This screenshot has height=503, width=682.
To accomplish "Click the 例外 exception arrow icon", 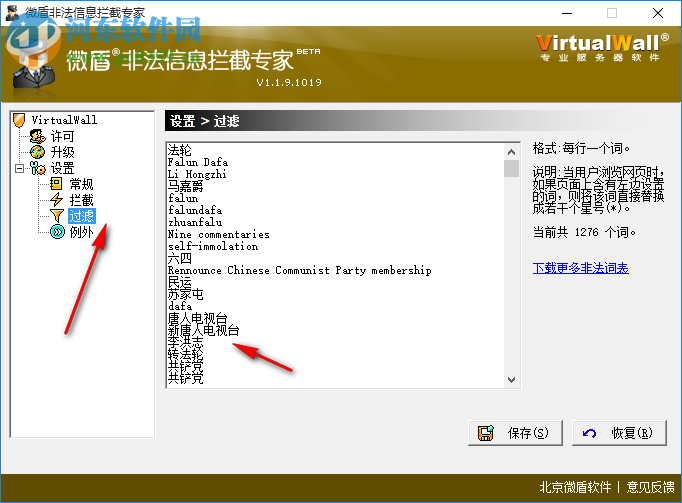I will point(57,232).
